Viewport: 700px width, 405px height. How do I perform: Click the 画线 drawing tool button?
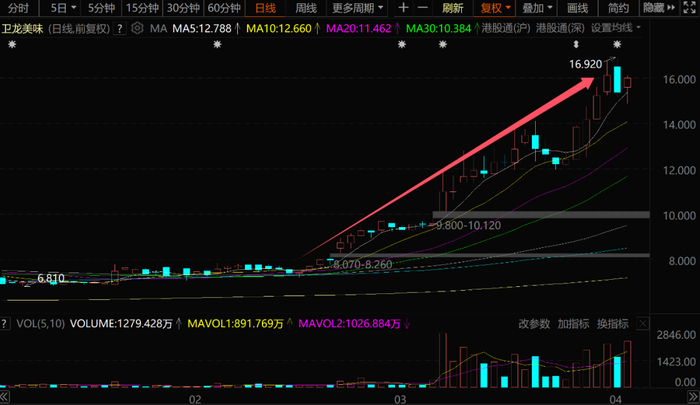click(x=577, y=8)
